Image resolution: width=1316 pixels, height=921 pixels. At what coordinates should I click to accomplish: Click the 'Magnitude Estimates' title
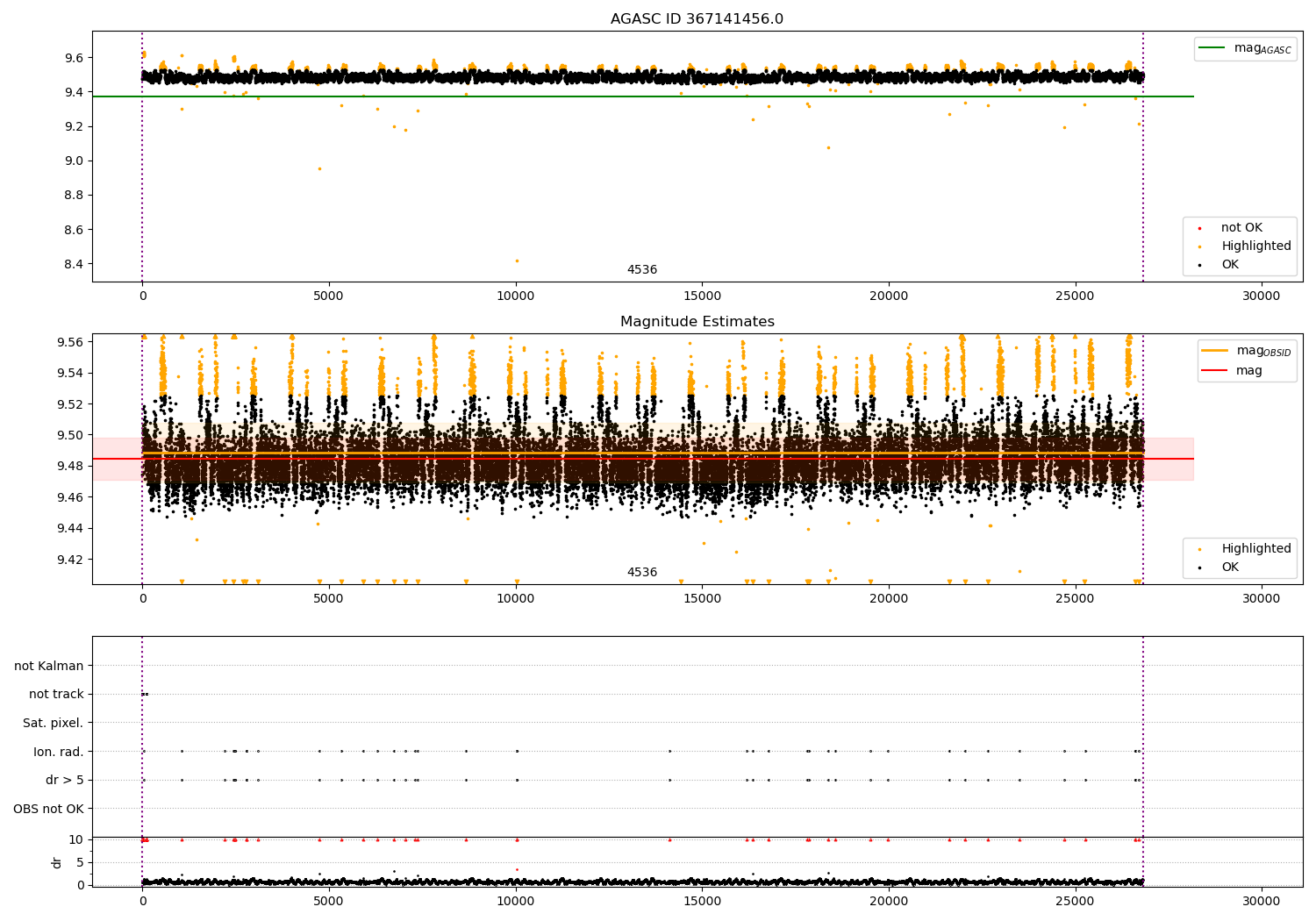tap(697, 322)
